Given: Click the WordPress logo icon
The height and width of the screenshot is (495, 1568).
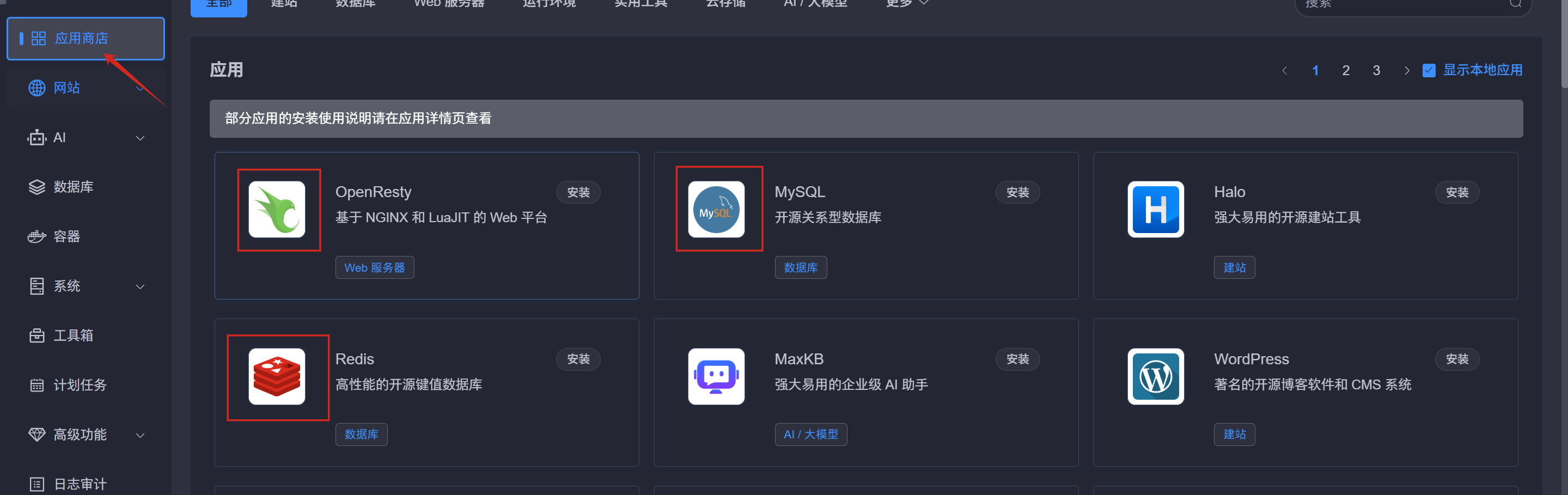Looking at the screenshot, I should pos(1155,376).
